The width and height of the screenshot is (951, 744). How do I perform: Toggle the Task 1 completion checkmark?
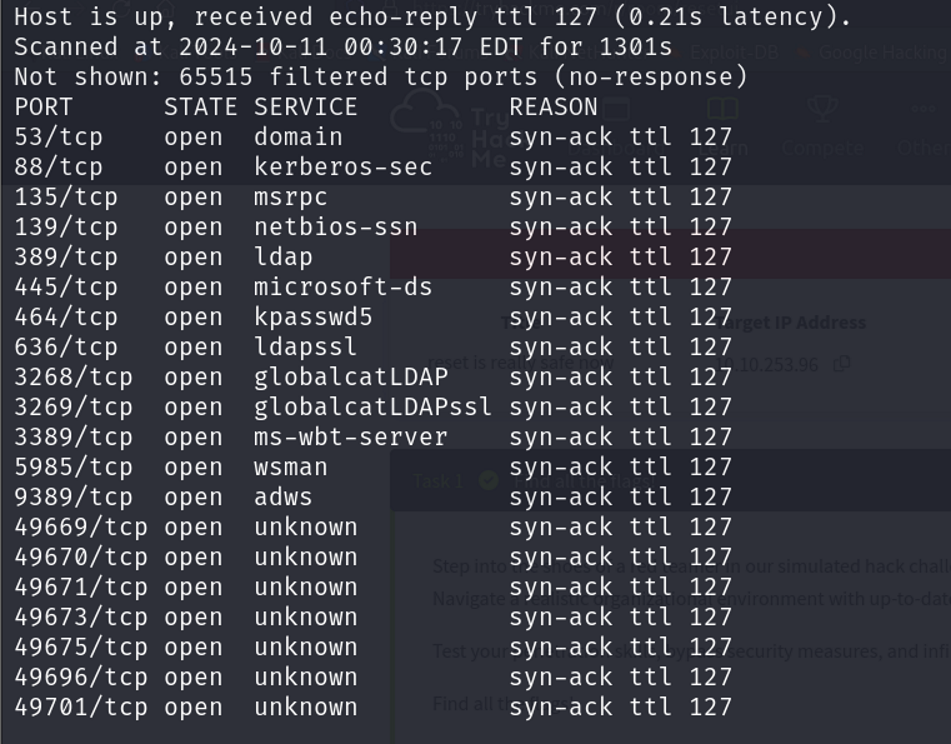[487, 482]
